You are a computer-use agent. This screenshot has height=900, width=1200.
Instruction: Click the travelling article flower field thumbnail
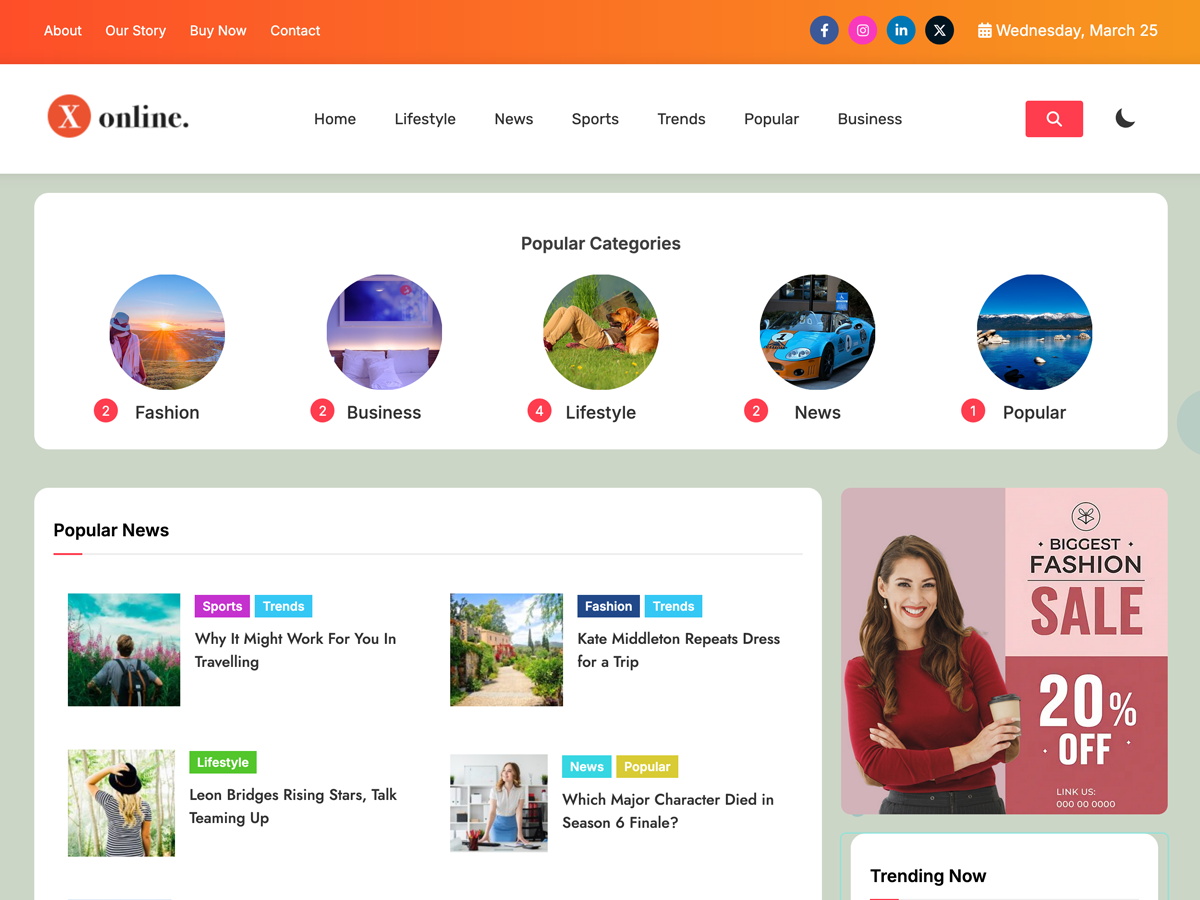pos(124,650)
